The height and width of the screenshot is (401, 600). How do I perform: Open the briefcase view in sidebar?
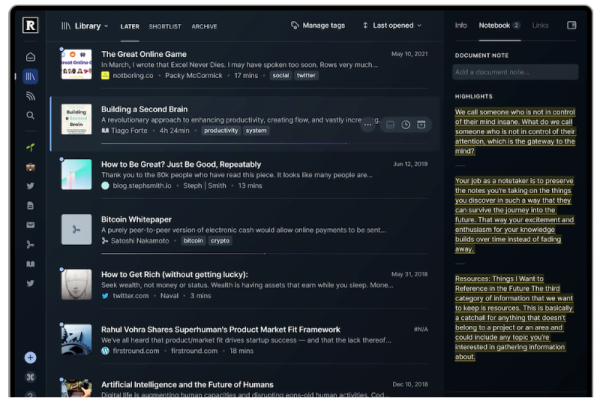[x=31, y=167]
